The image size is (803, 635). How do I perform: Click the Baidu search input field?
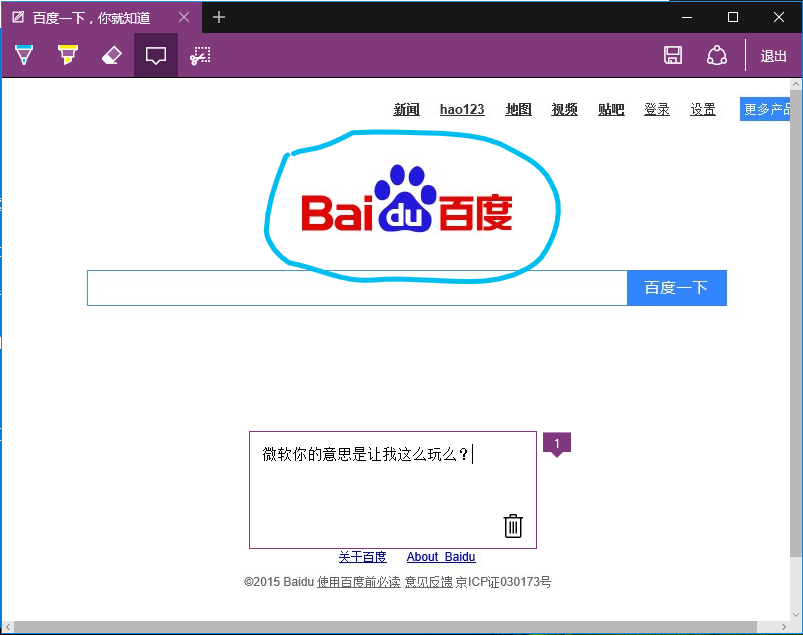pyautogui.click(x=356, y=288)
